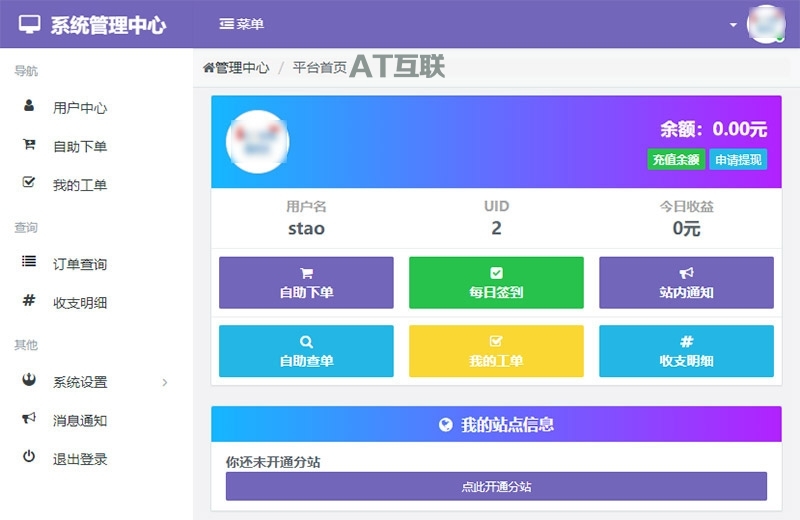Click the 点此开通分站 button
This screenshot has height=520, width=800.
[496, 486]
